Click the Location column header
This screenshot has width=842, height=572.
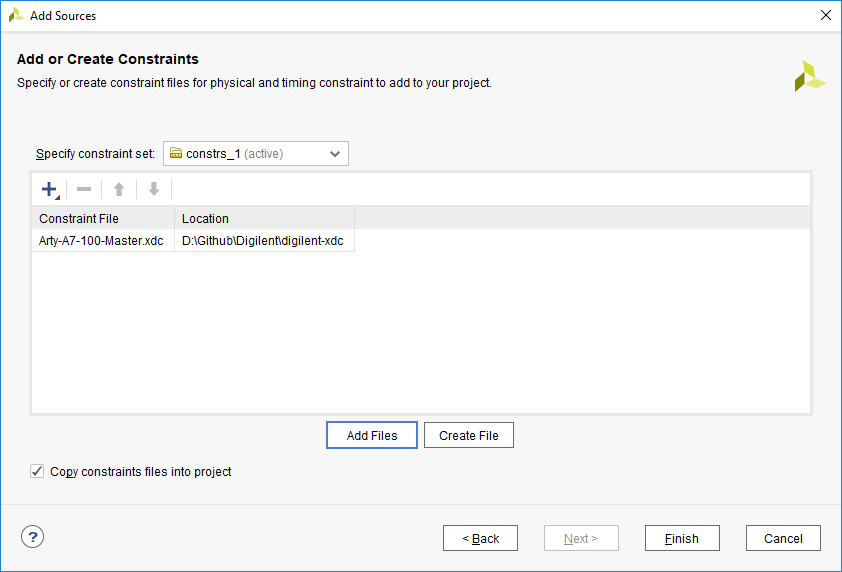pyautogui.click(x=264, y=219)
